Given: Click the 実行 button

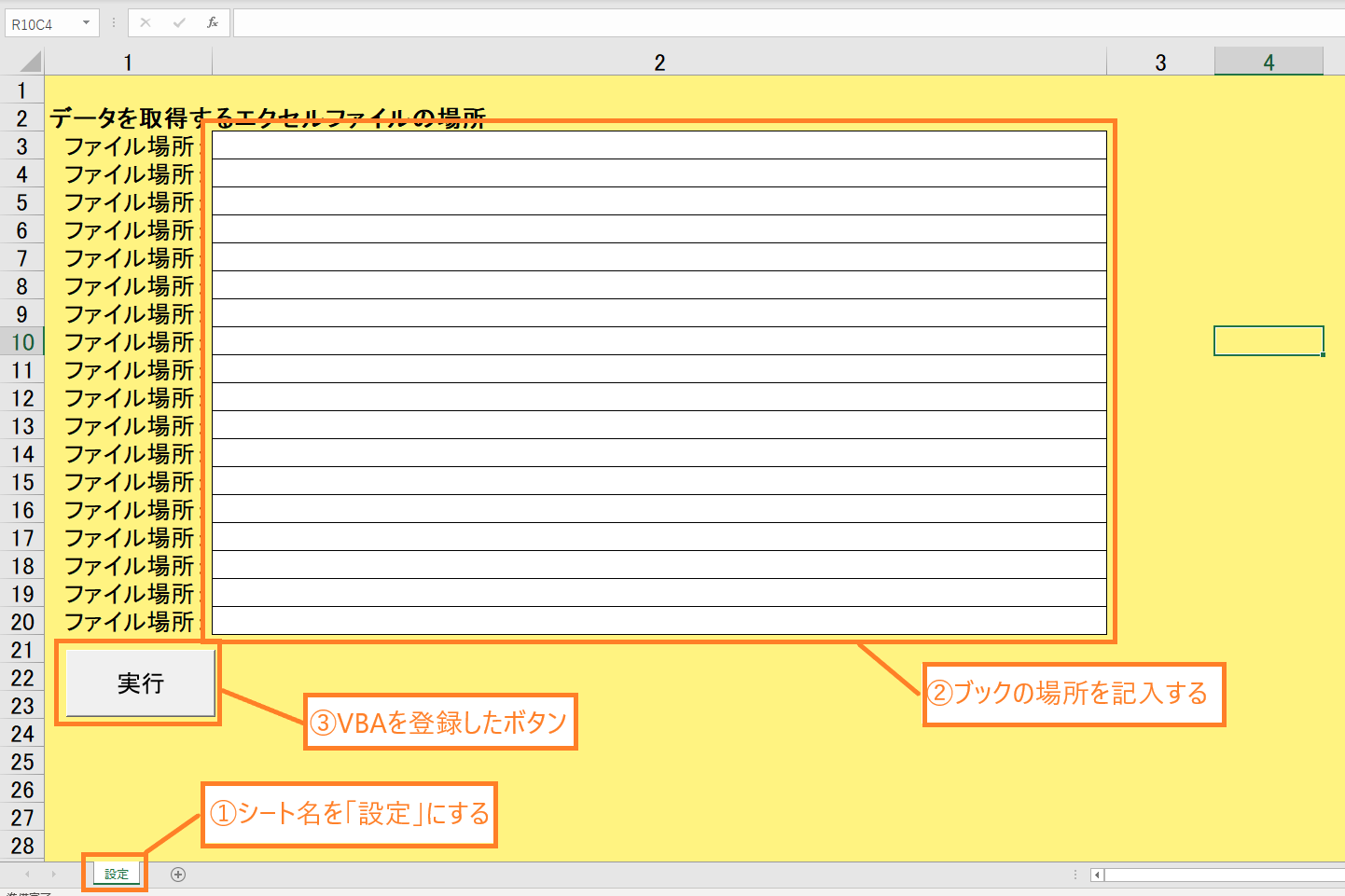Looking at the screenshot, I should pyautogui.click(x=141, y=683).
